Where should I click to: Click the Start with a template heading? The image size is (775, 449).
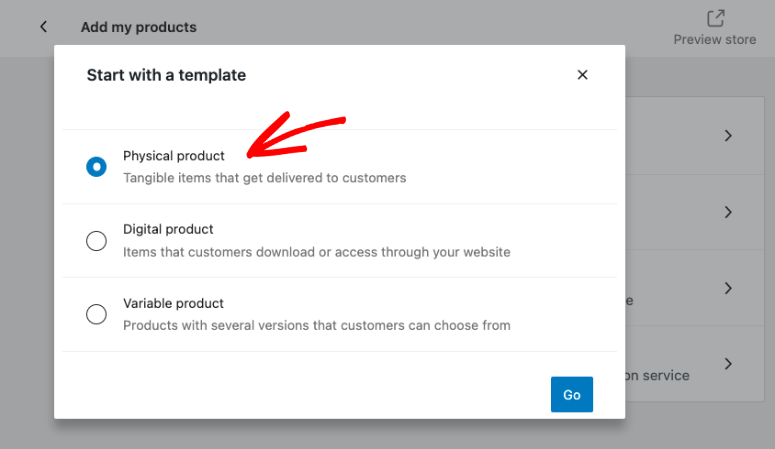pos(166,75)
